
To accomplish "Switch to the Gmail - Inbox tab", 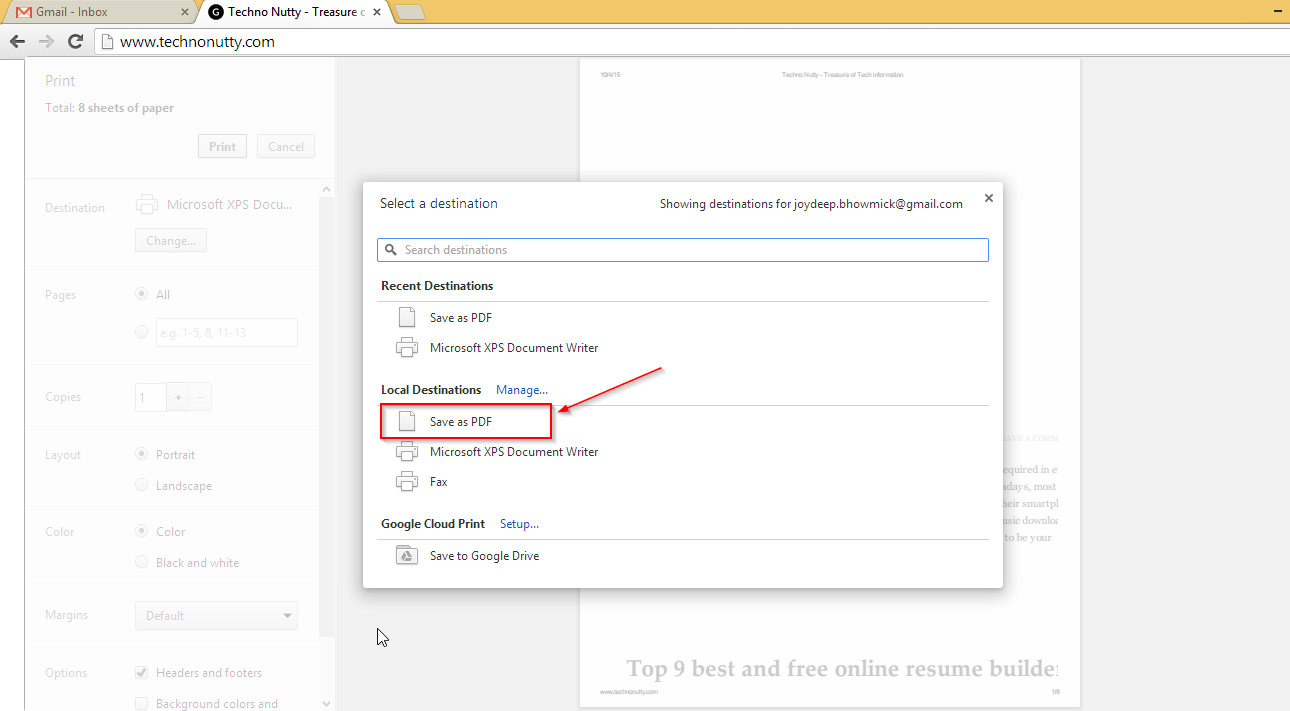I will 100,12.
